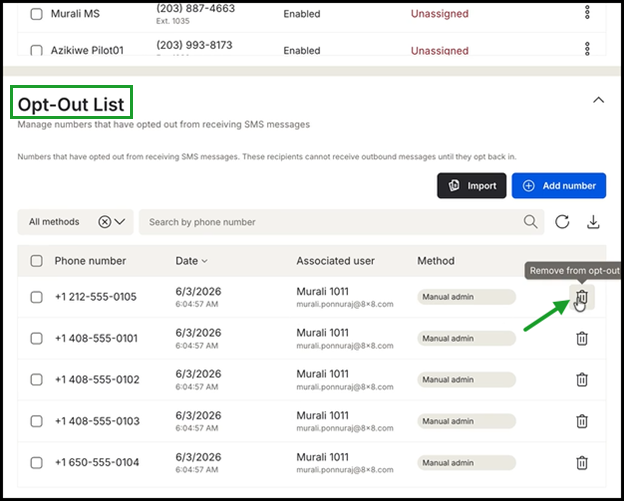Select the Azikiwe Pilot01 checkbox
Viewport: 624px width, 501px height.
click(37, 51)
